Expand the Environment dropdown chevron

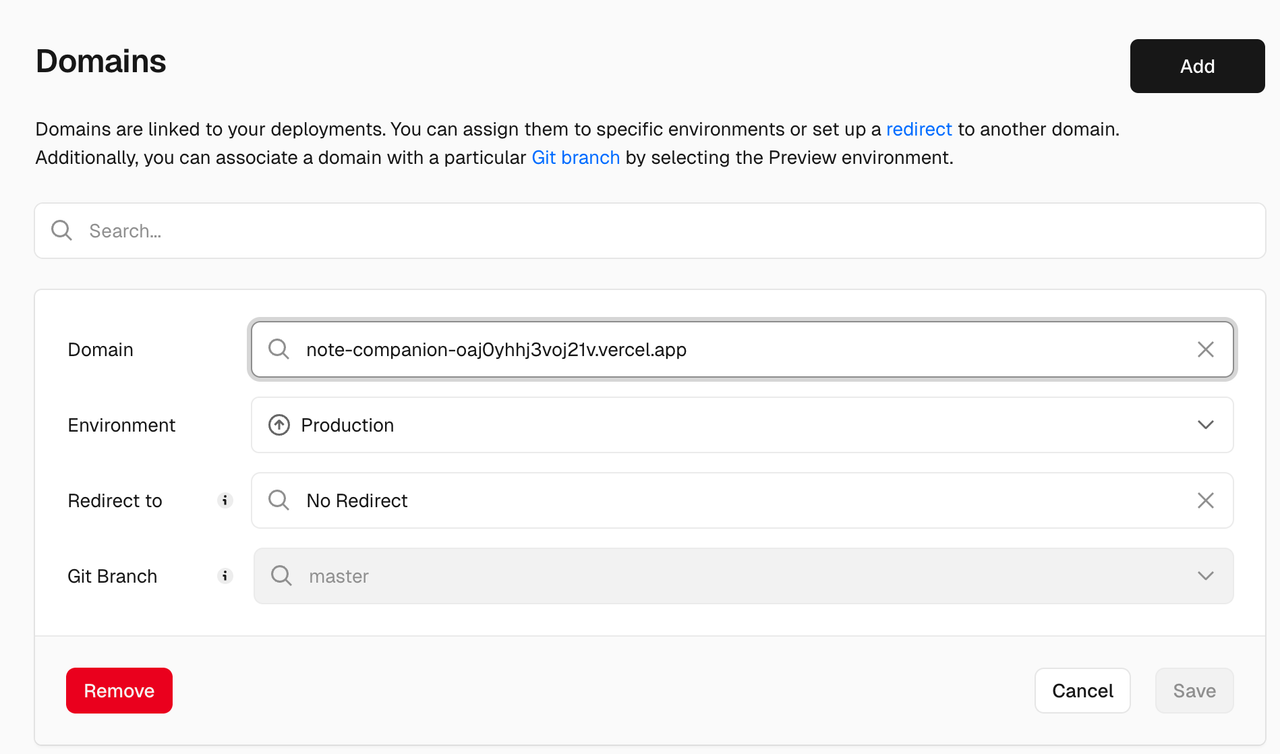1205,425
